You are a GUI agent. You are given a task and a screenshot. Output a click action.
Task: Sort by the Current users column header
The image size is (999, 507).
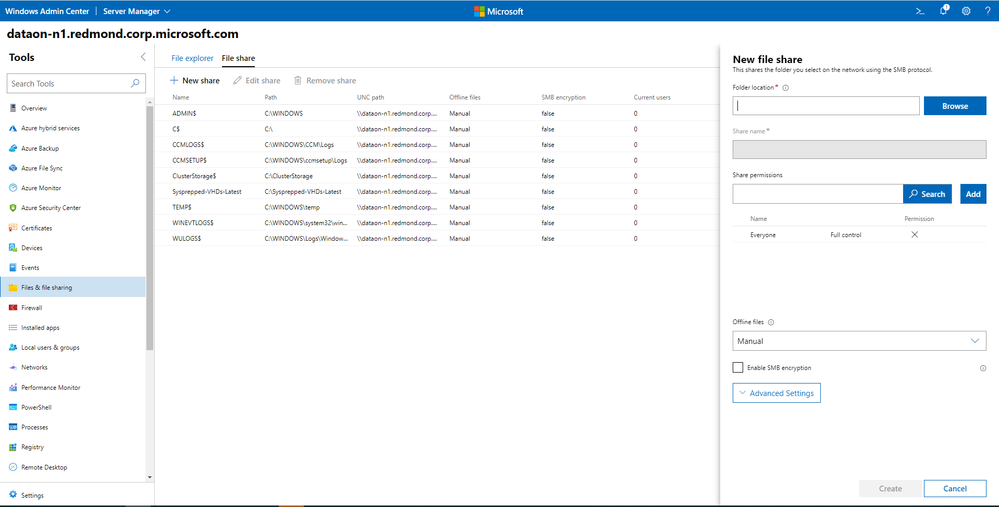(652, 97)
